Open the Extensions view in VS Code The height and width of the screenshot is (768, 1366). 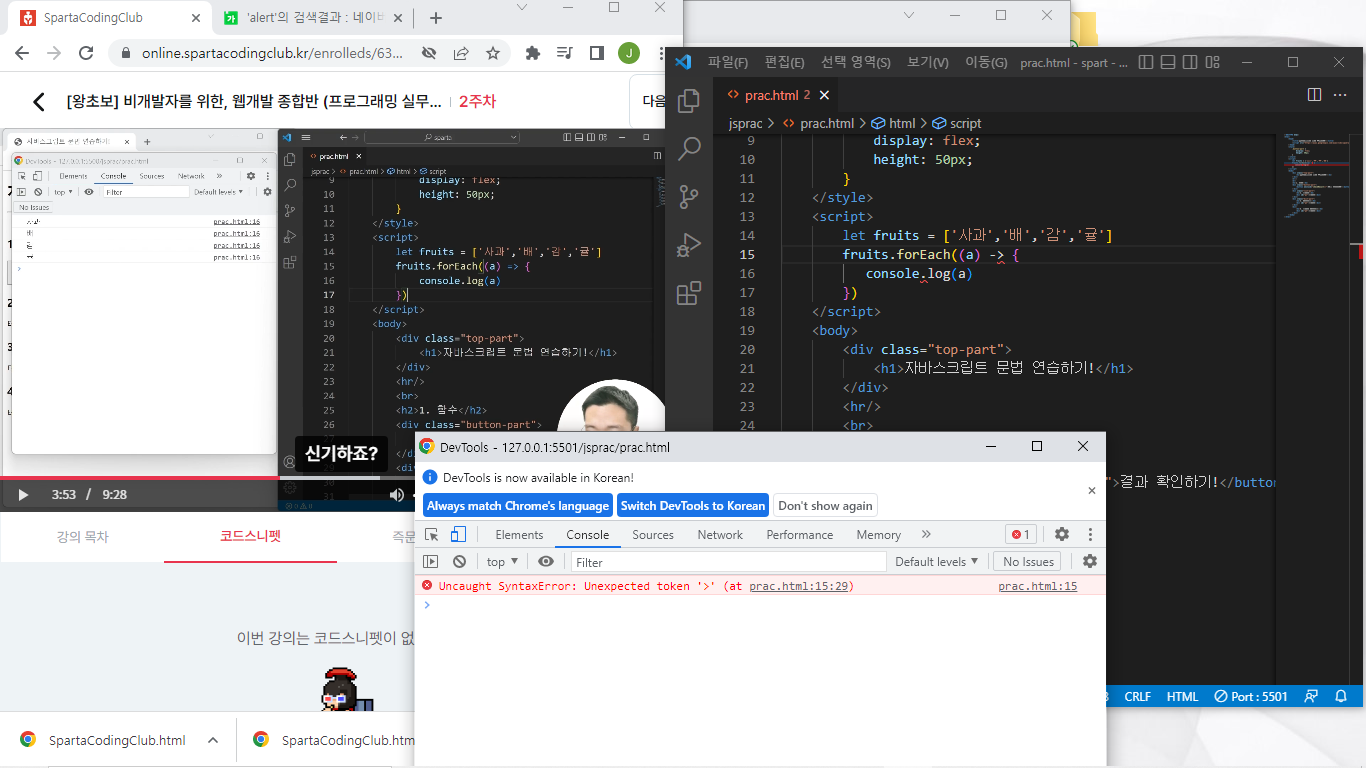[689, 293]
